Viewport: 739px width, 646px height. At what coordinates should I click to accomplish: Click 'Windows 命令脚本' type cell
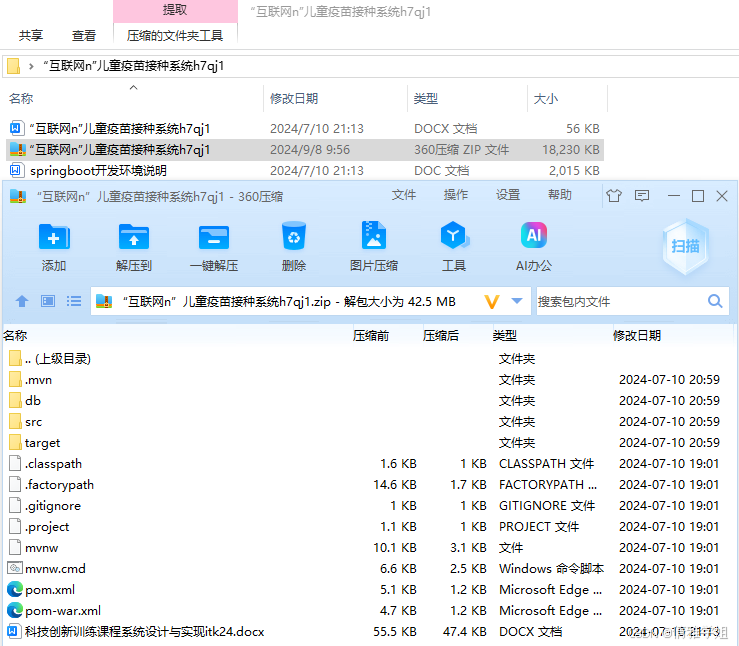[x=551, y=569]
